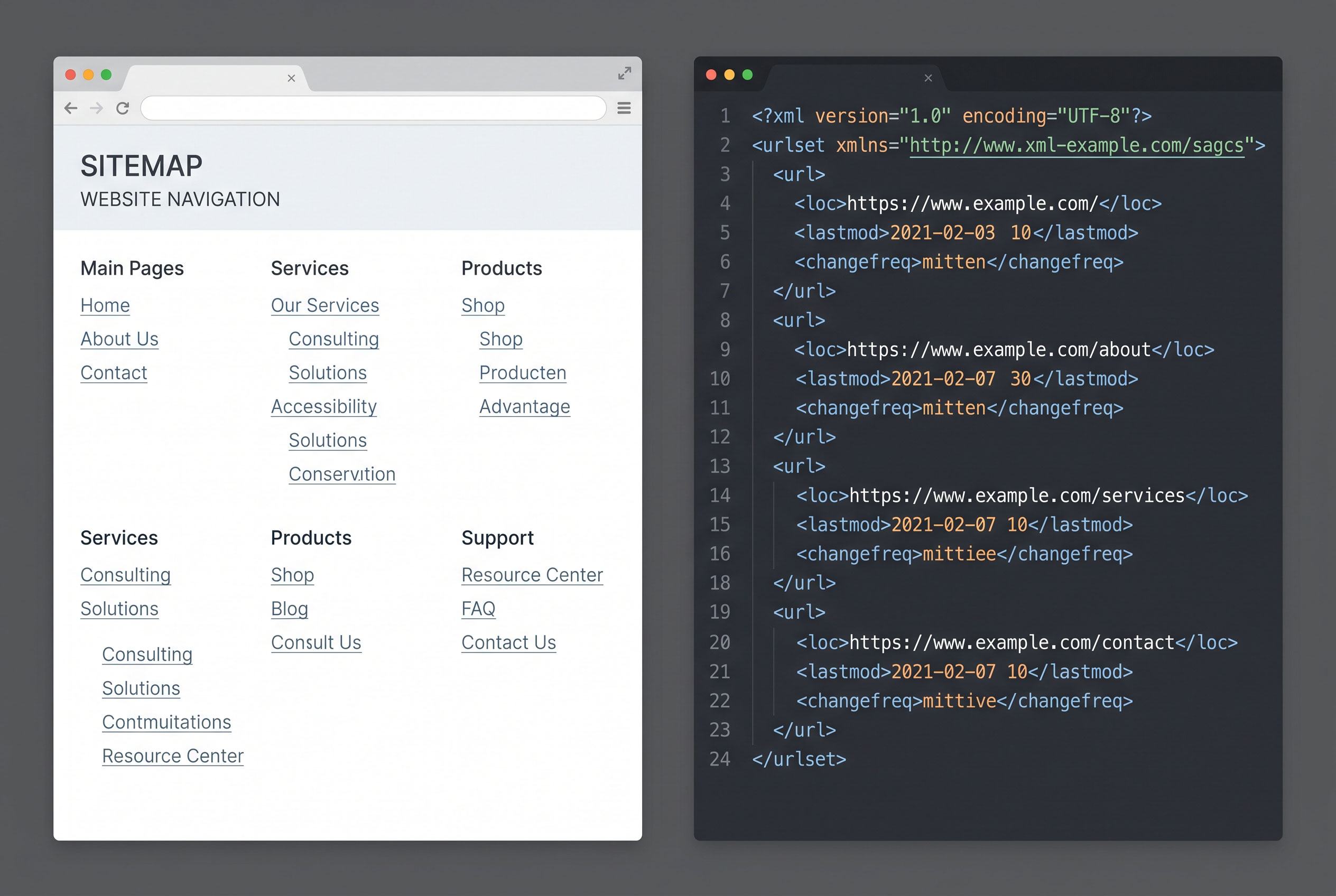Image resolution: width=1336 pixels, height=896 pixels.
Task: Click the lastmod value 2021-02-07 30
Action: [961, 379]
